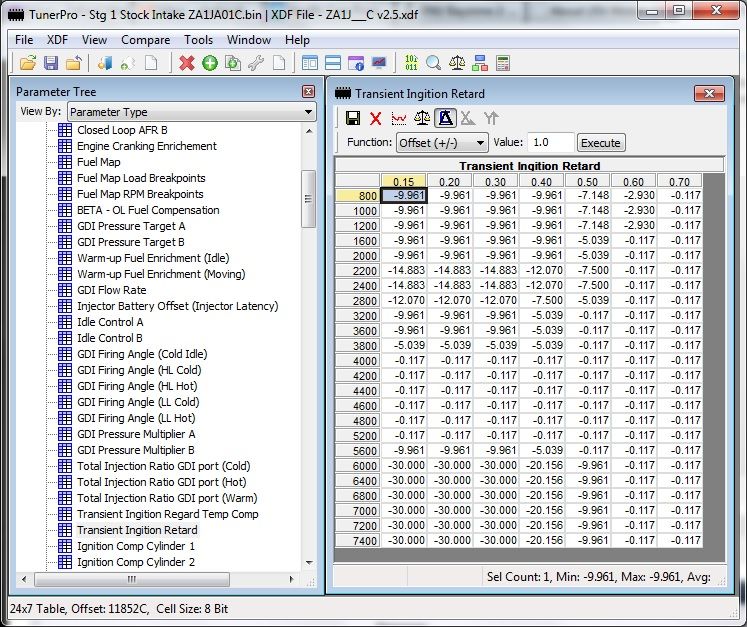Image resolution: width=747 pixels, height=627 pixels.
Task: Click the Parameter Tree vertical scrollbar thumb
Action: (309, 198)
